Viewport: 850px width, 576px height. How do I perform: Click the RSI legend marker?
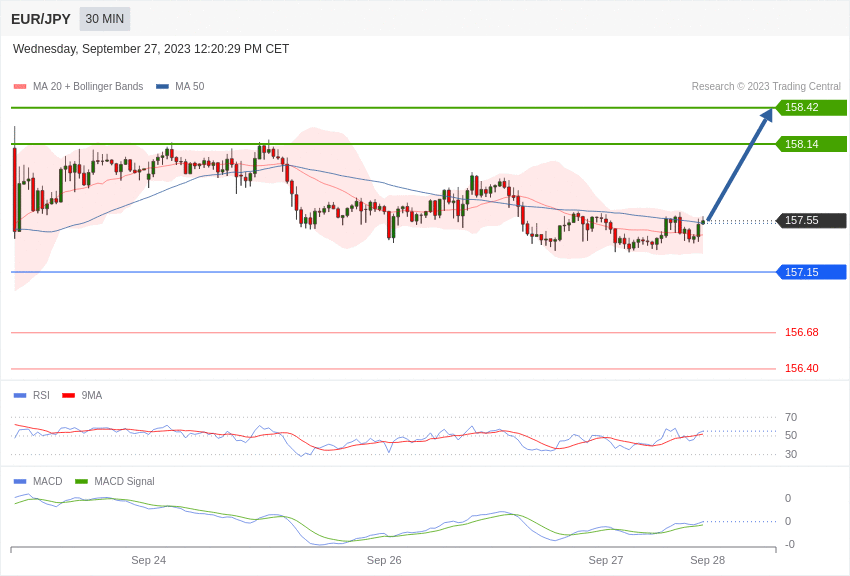(x=20, y=396)
